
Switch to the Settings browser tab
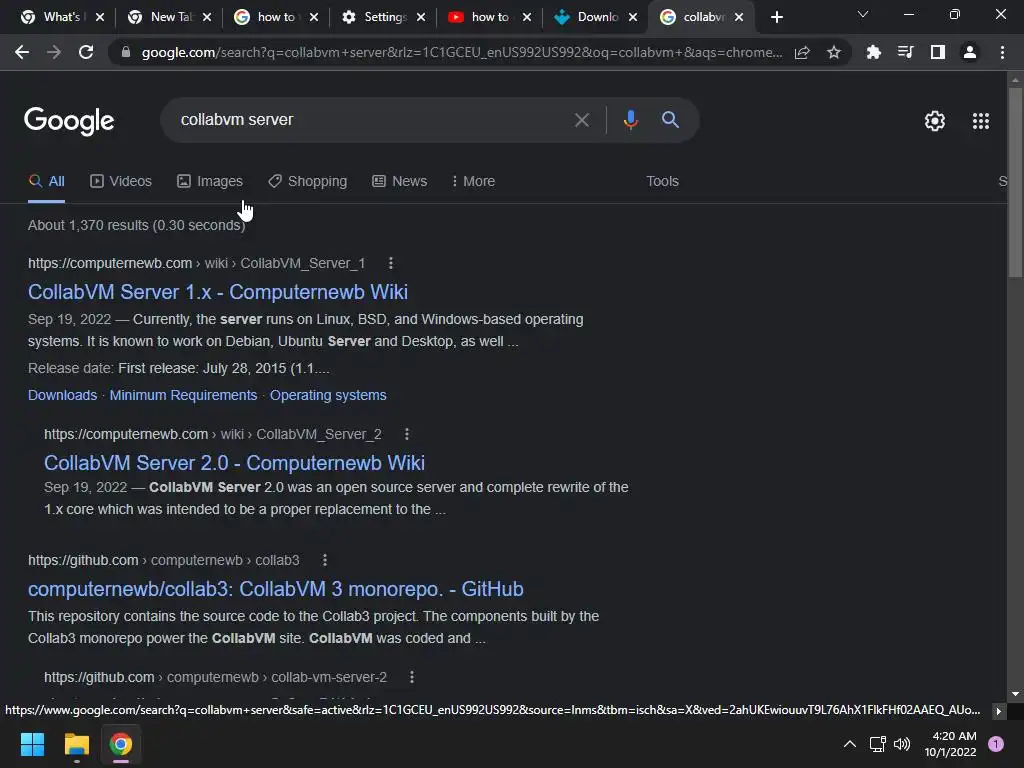coord(376,17)
